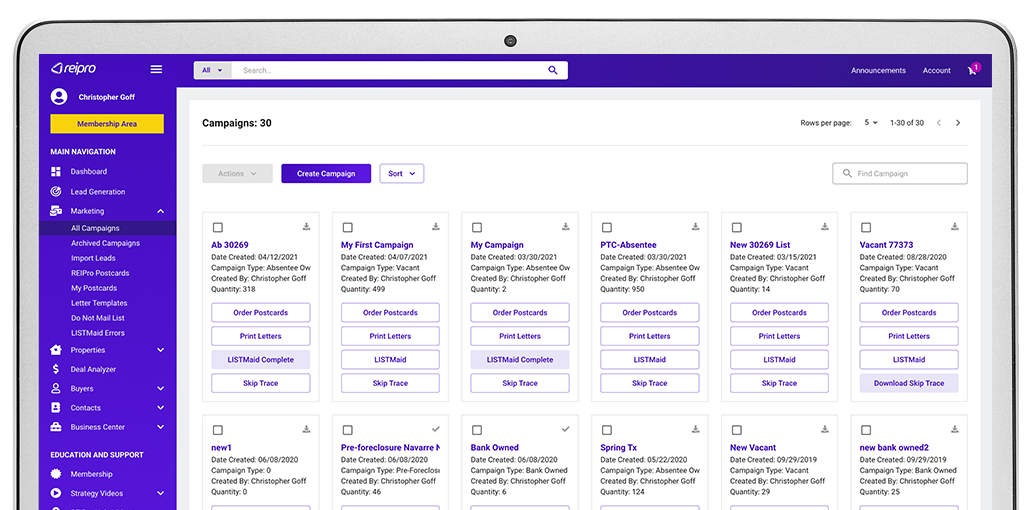Open Archived Campaigns in sidebar
Image resolution: width=1031 pixels, height=510 pixels.
pos(105,243)
